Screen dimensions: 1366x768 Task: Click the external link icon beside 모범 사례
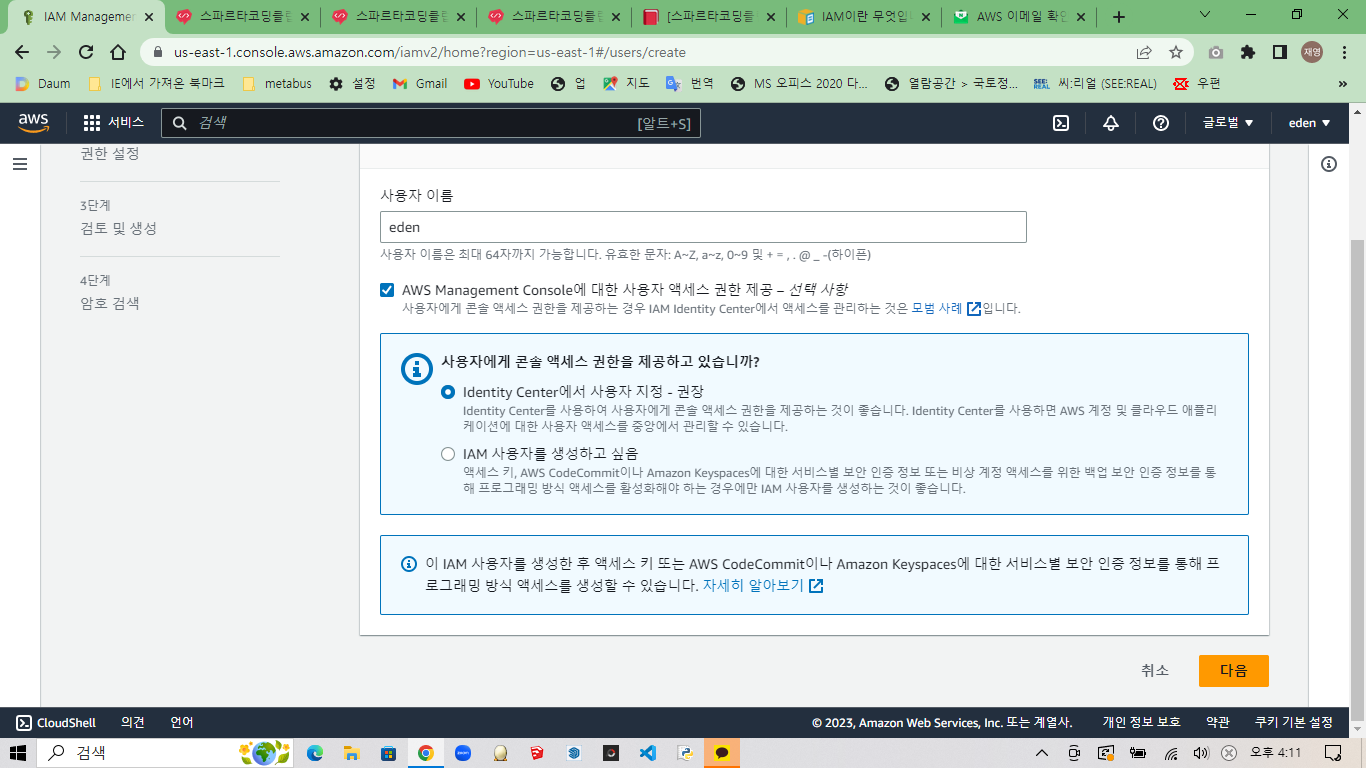click(973, 309)
